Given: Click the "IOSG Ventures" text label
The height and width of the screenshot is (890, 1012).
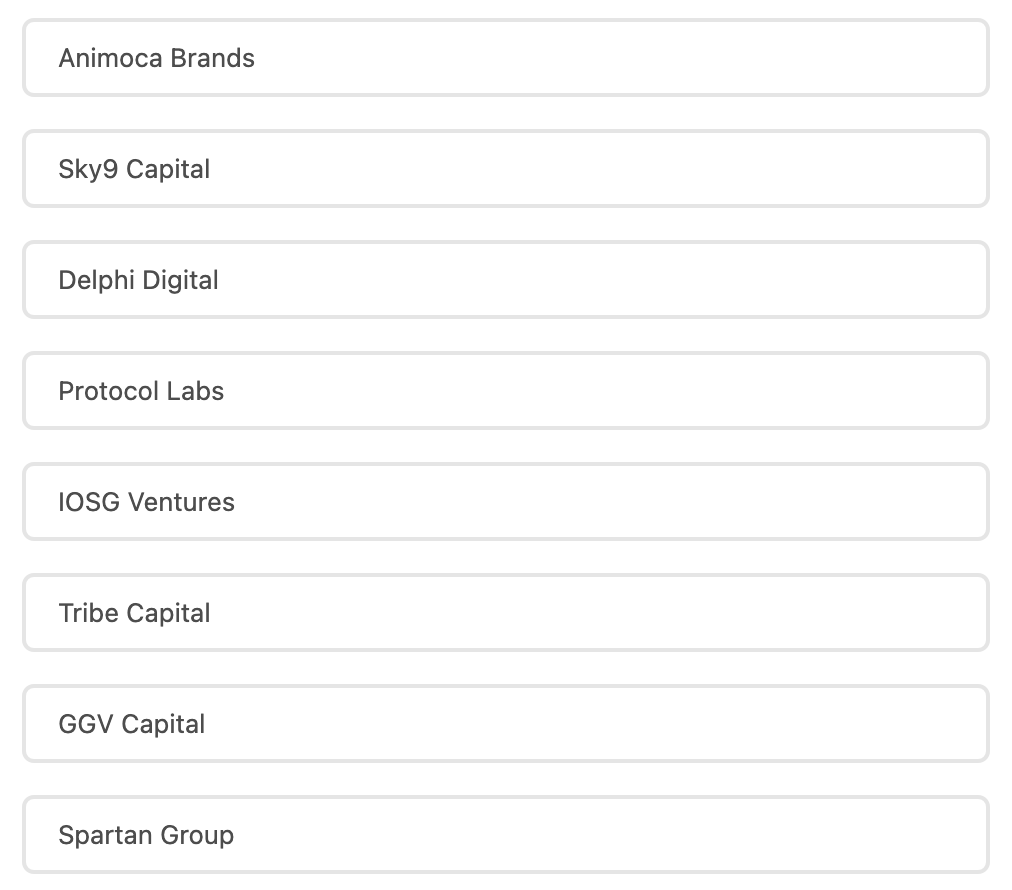Looking at the screenshot, I should tap(146, 502).
